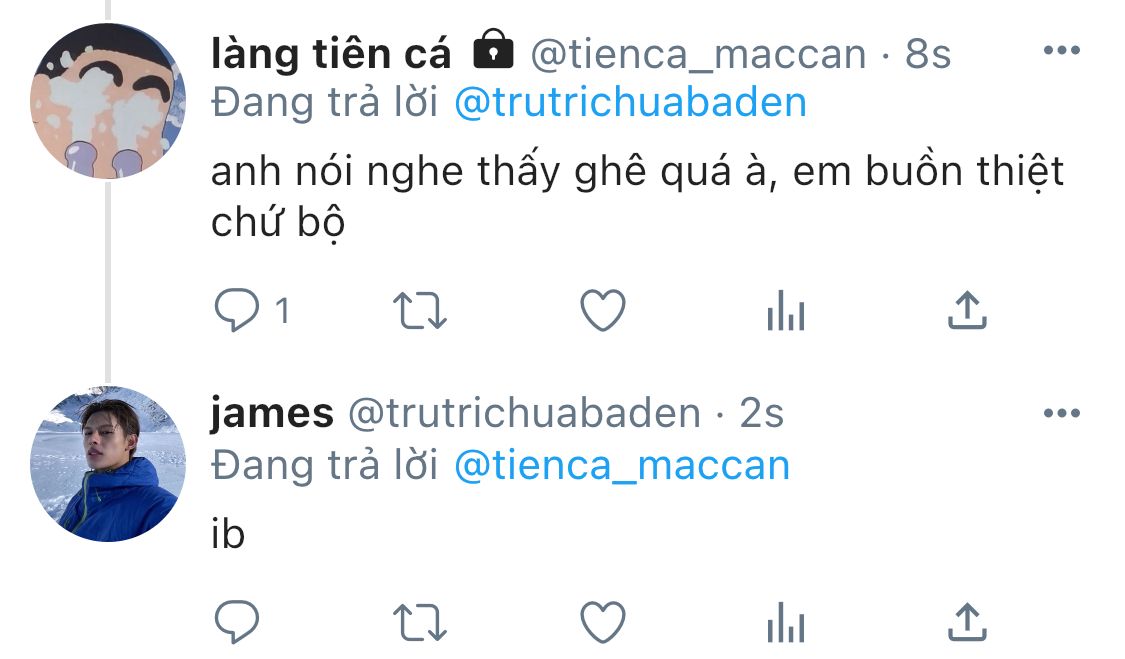
Task: Retweet the làng tiên cá tweet
Action: (420, 310)
